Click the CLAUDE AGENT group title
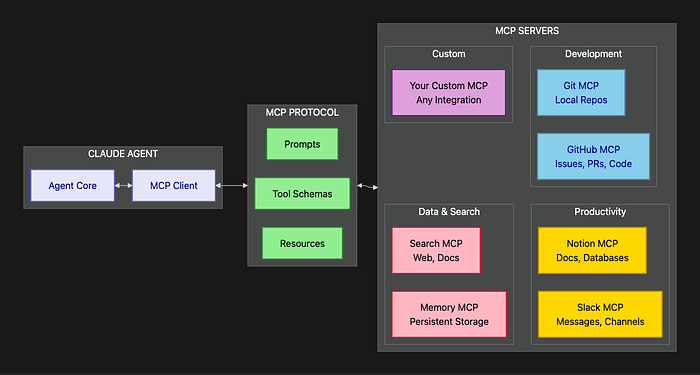The width and height of the screenshot is (700, 375). (123, 154)
